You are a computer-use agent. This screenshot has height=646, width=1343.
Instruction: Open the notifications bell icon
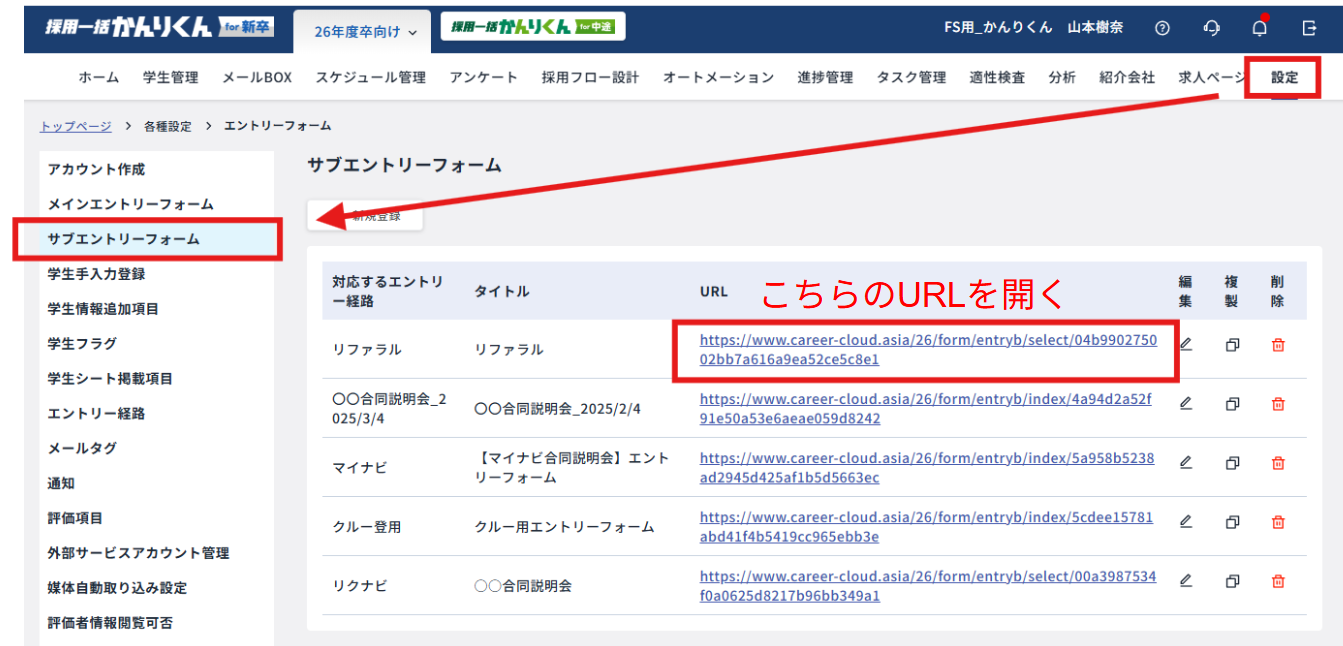(1260, 28)
